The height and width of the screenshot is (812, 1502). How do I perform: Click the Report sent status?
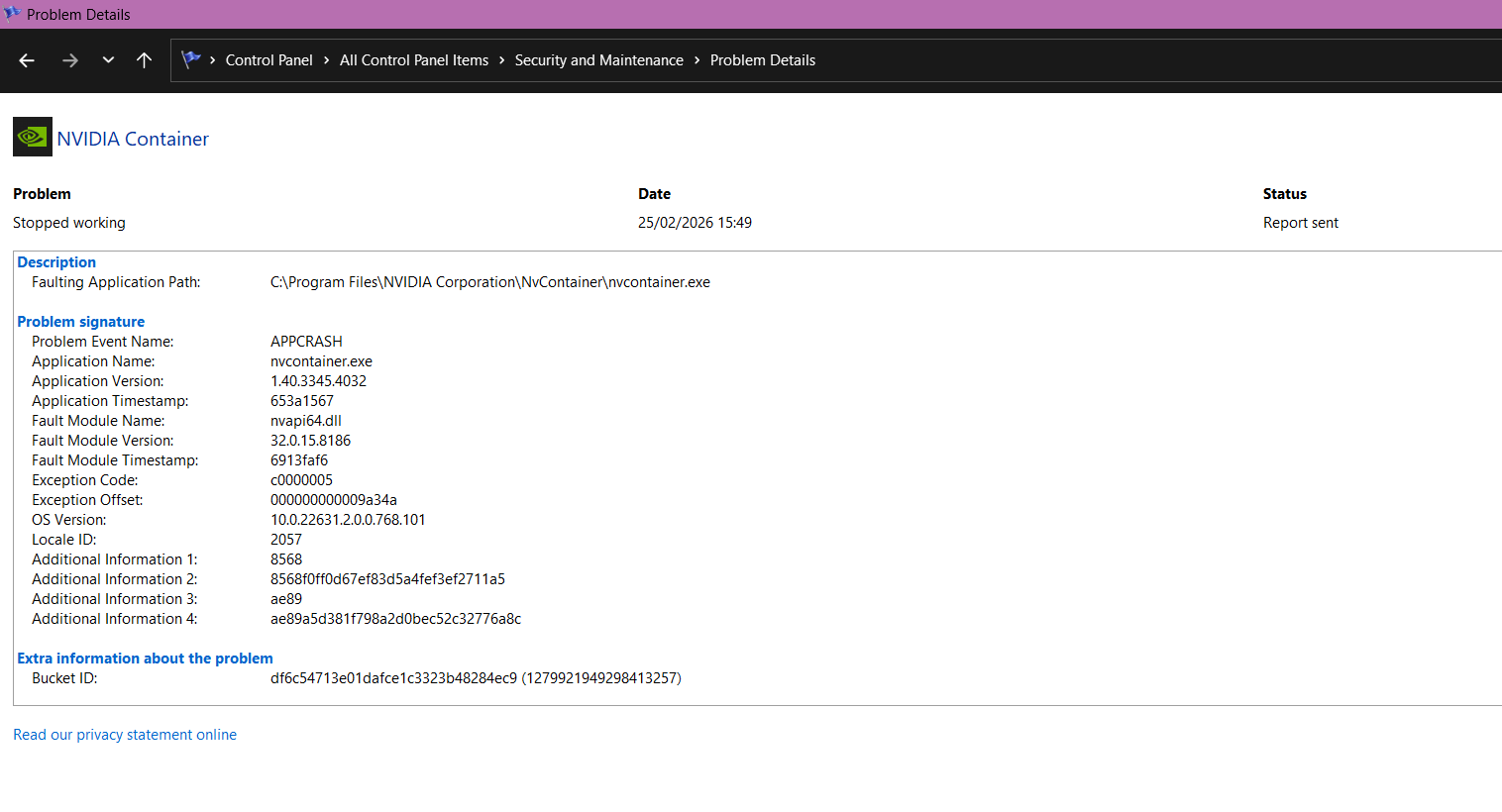1300,223
